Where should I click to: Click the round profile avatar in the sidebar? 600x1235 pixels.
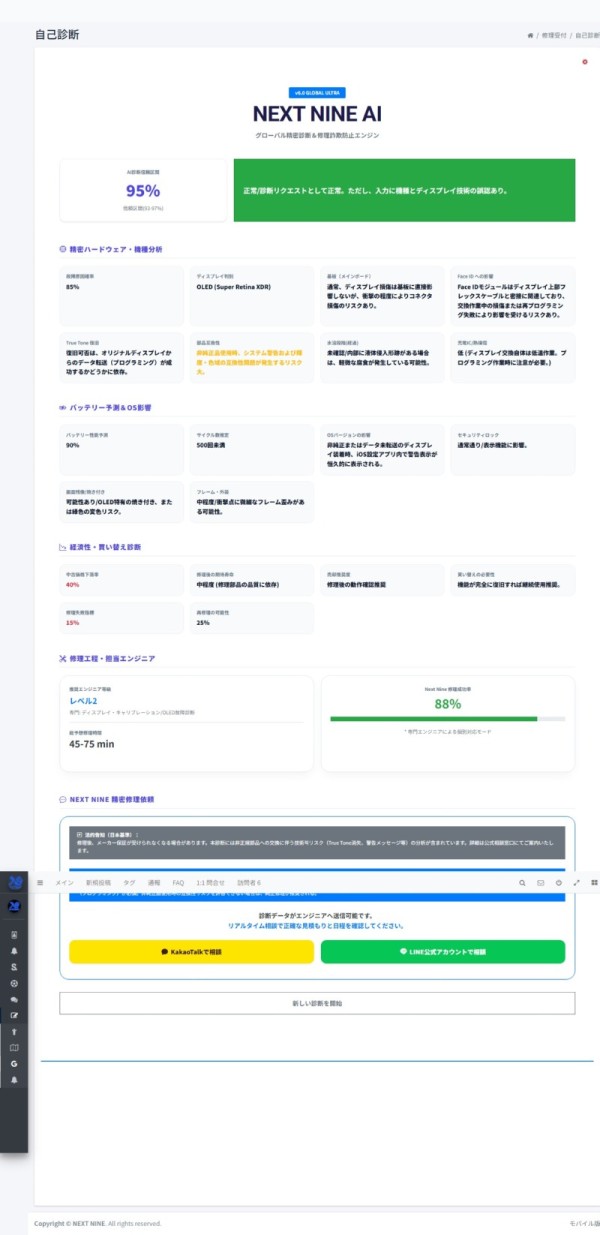(x=15, y=907)
